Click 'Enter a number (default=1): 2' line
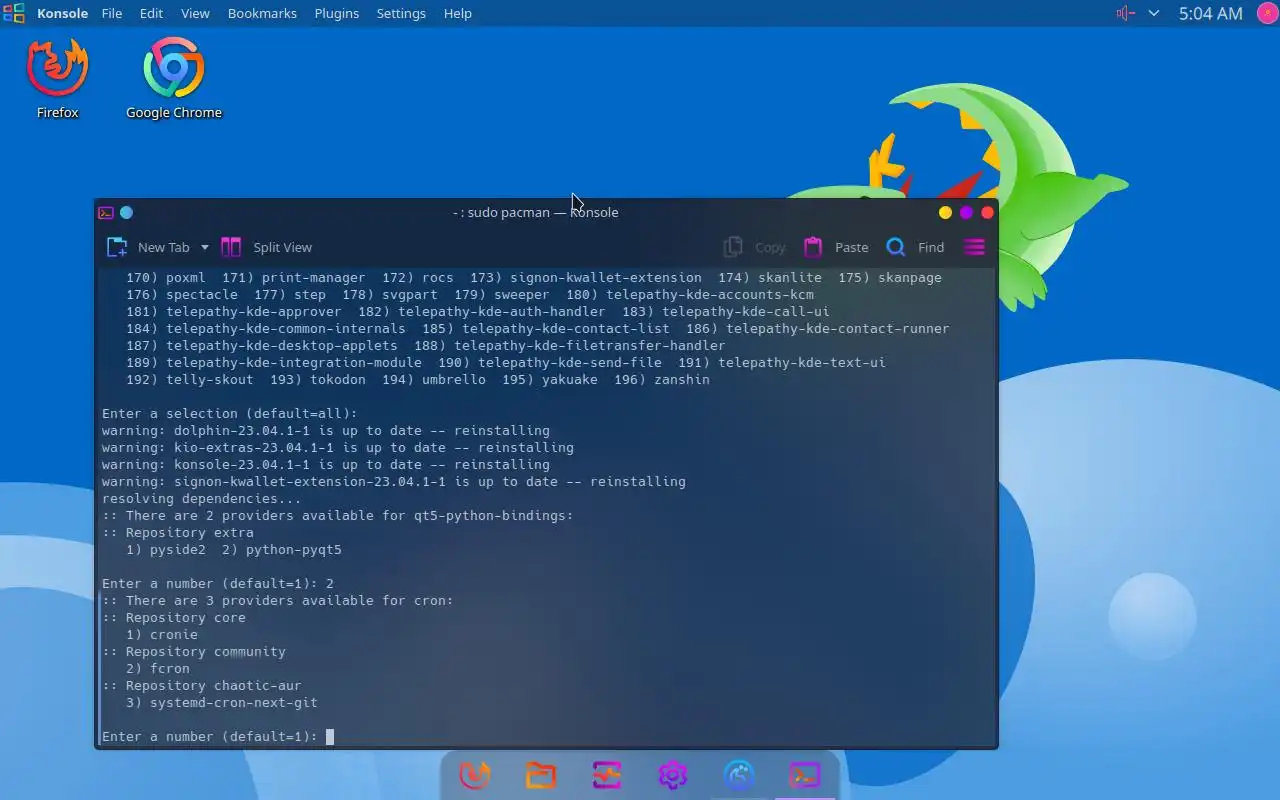This screenshot has width=1280, height=800. coord(218,584)
